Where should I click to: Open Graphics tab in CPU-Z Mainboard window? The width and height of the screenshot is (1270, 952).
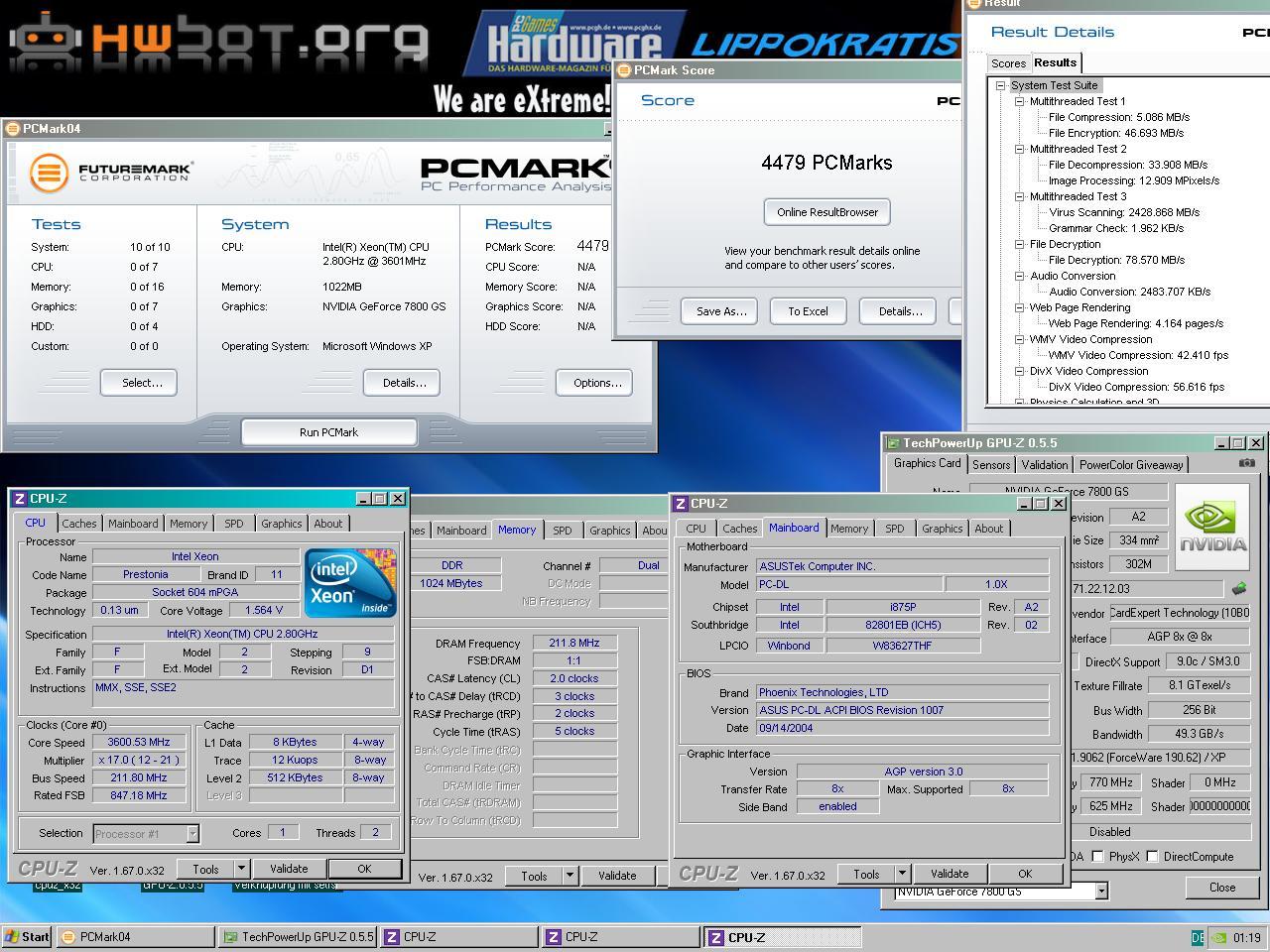click(x=942, y=529)
